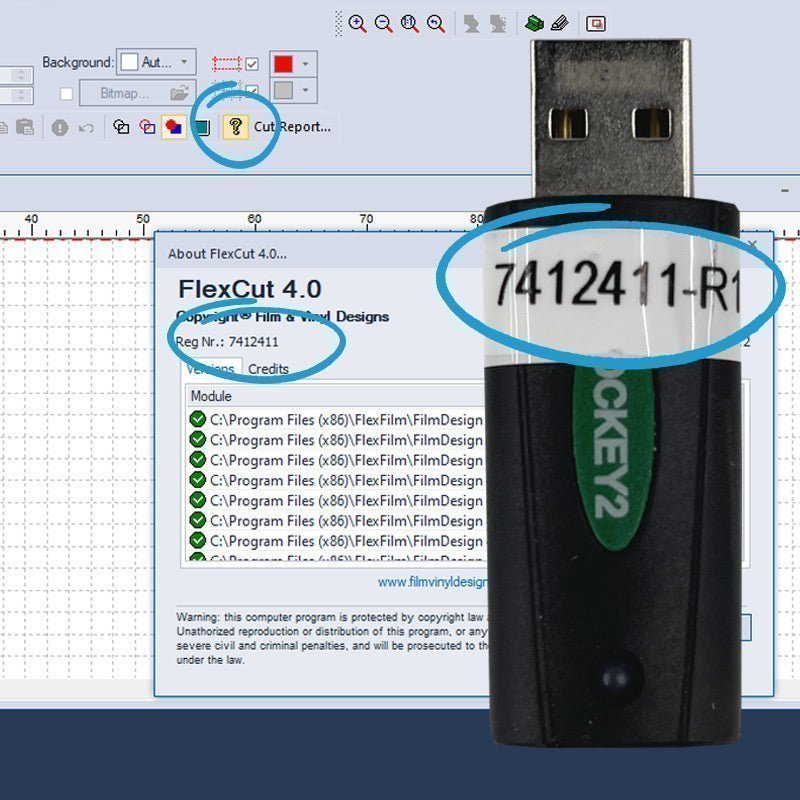Expand the red color dropdown arrow
This screenshot has width=800, height=800.
tap(305, 64)
